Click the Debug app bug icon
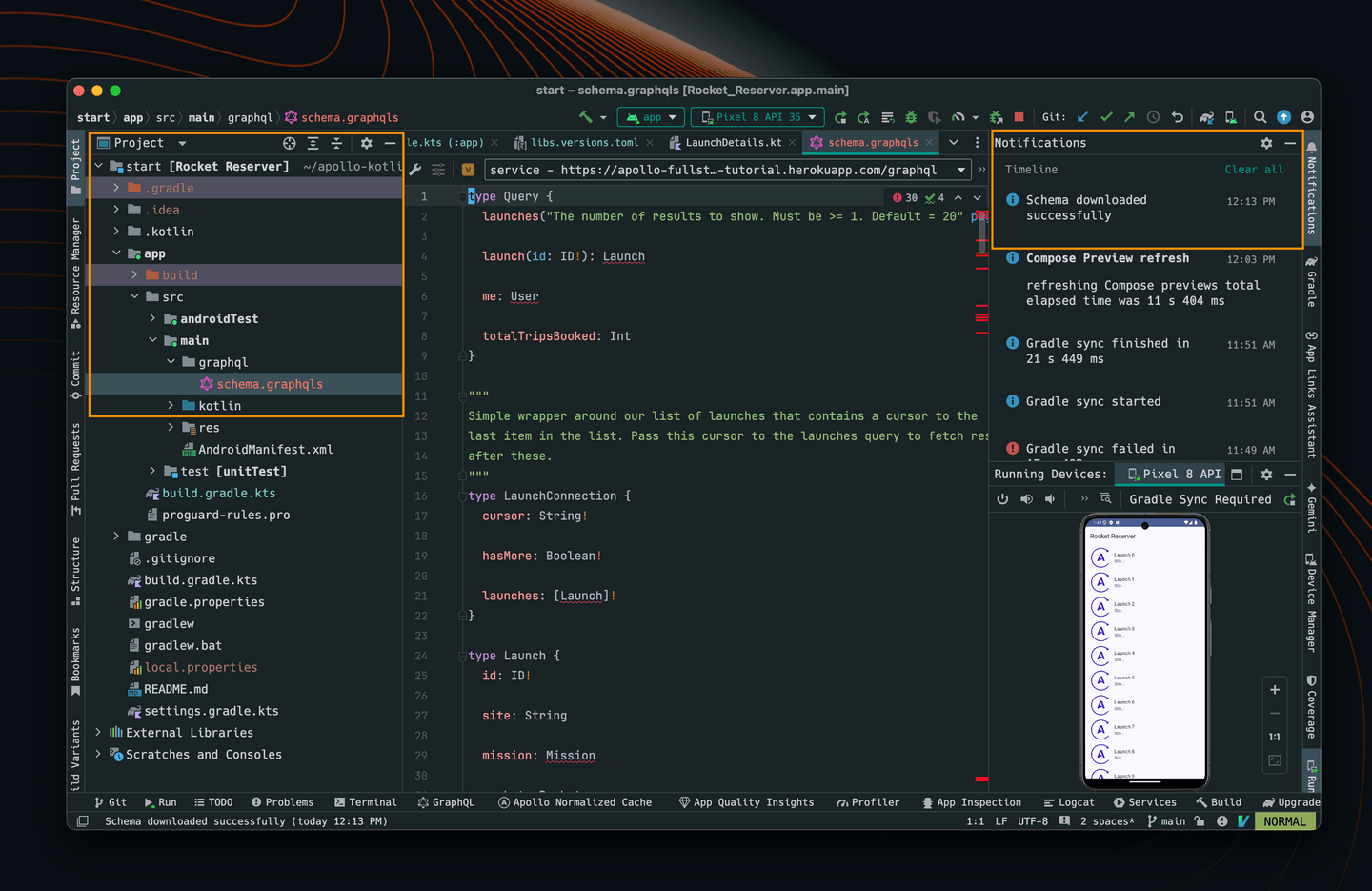 pyautogui.click(x=911, y=117)
